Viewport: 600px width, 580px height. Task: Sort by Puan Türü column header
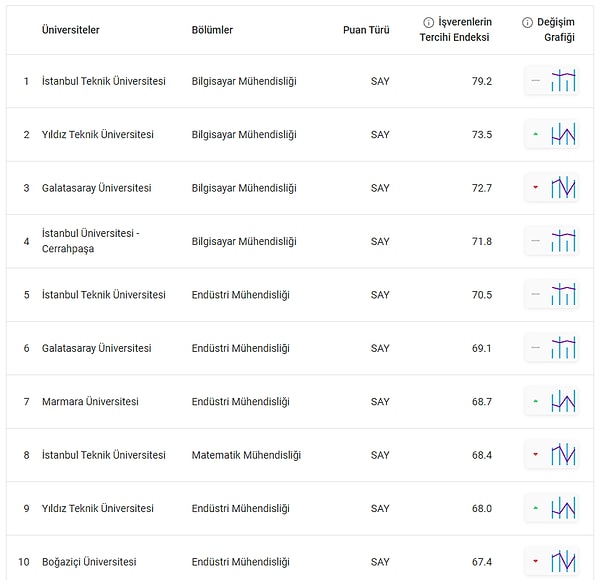point(366,30)
